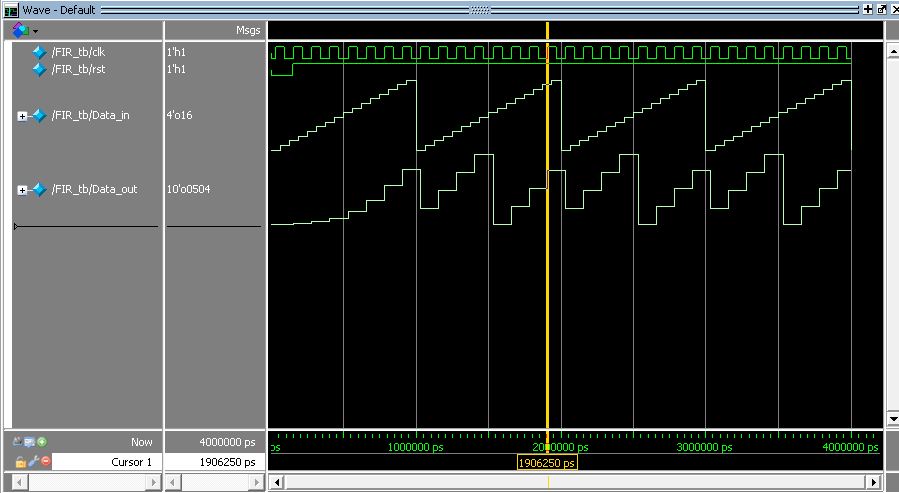
Task: Click the Cursor 1 name field
Action: (107, 462)
